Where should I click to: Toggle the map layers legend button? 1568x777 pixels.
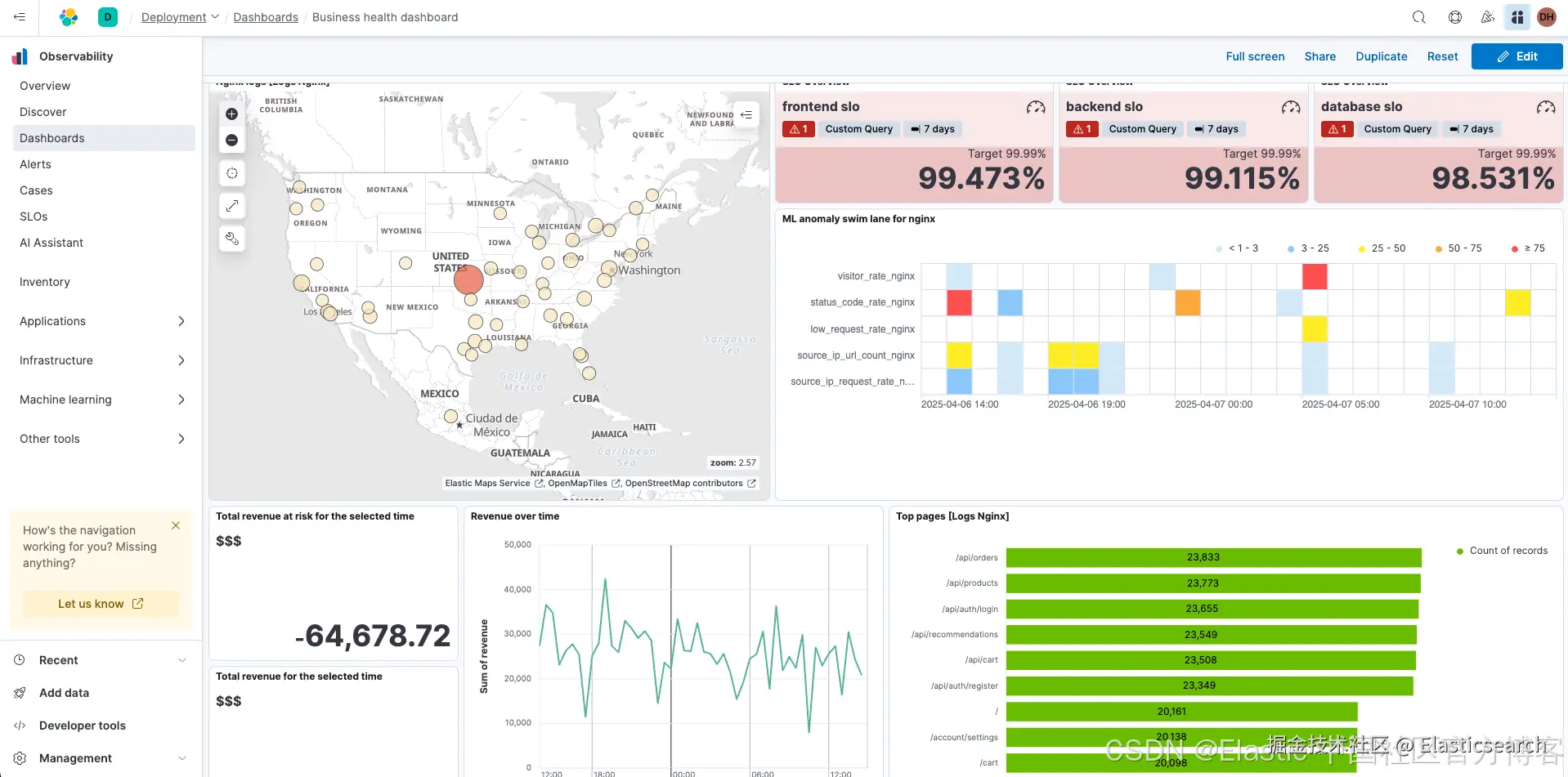click(746, 115)
